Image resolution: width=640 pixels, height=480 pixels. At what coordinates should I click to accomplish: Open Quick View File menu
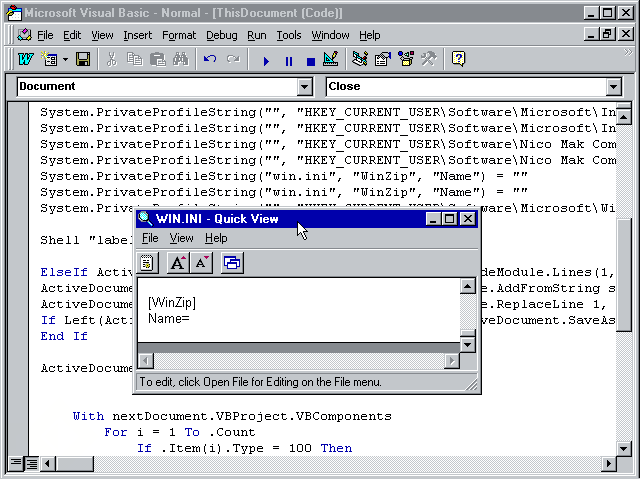[x=150, y=238]
